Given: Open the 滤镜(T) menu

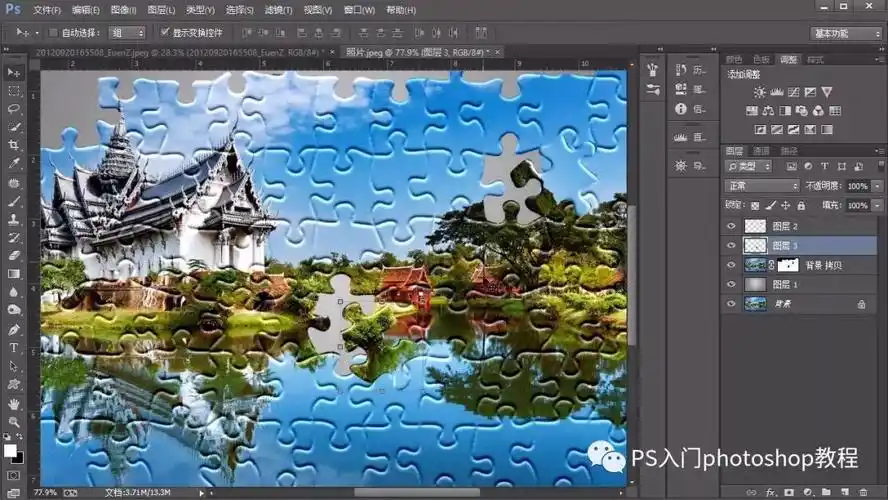Looking at the screenshot, I should click(277, 10).
